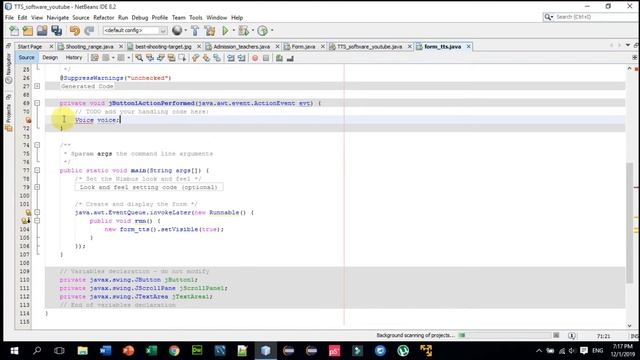Open the Debug menu
This screenshot has width=640, height=360.
(x=140, y=18)
